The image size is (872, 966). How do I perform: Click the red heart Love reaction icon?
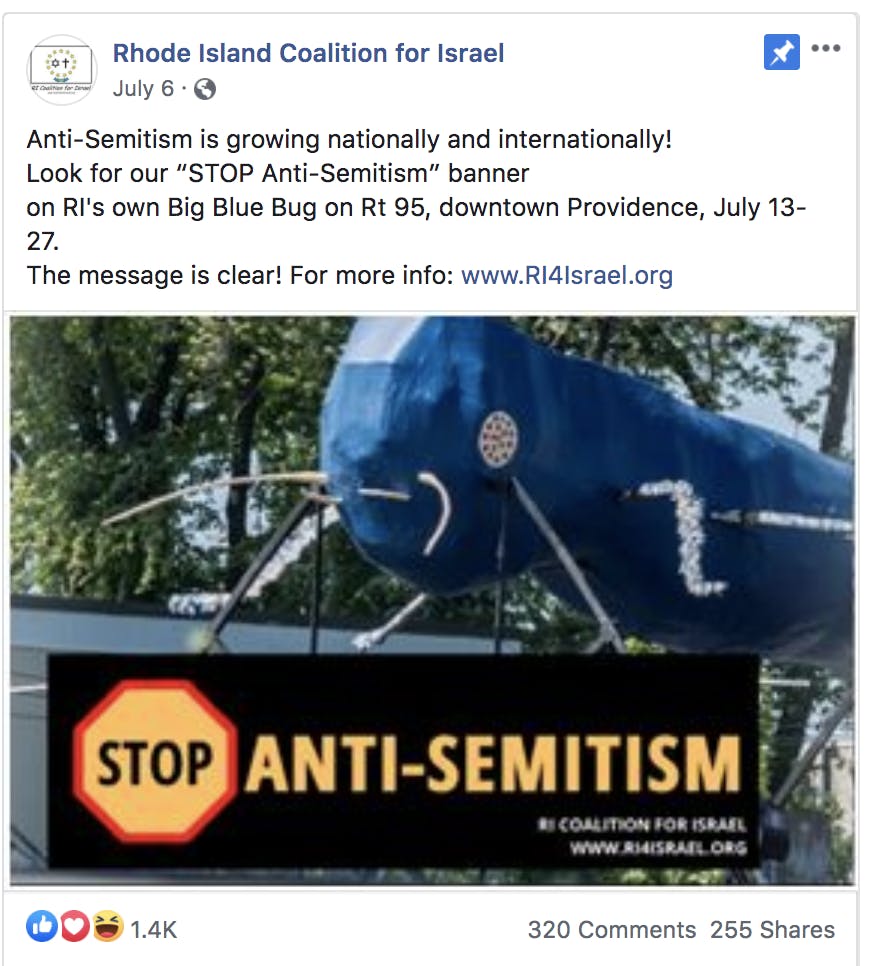click(x=75, y=926)
